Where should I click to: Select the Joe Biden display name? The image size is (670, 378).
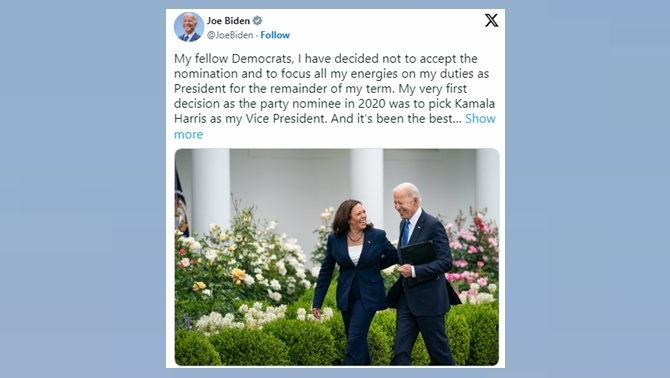click(x=228, y=21)
